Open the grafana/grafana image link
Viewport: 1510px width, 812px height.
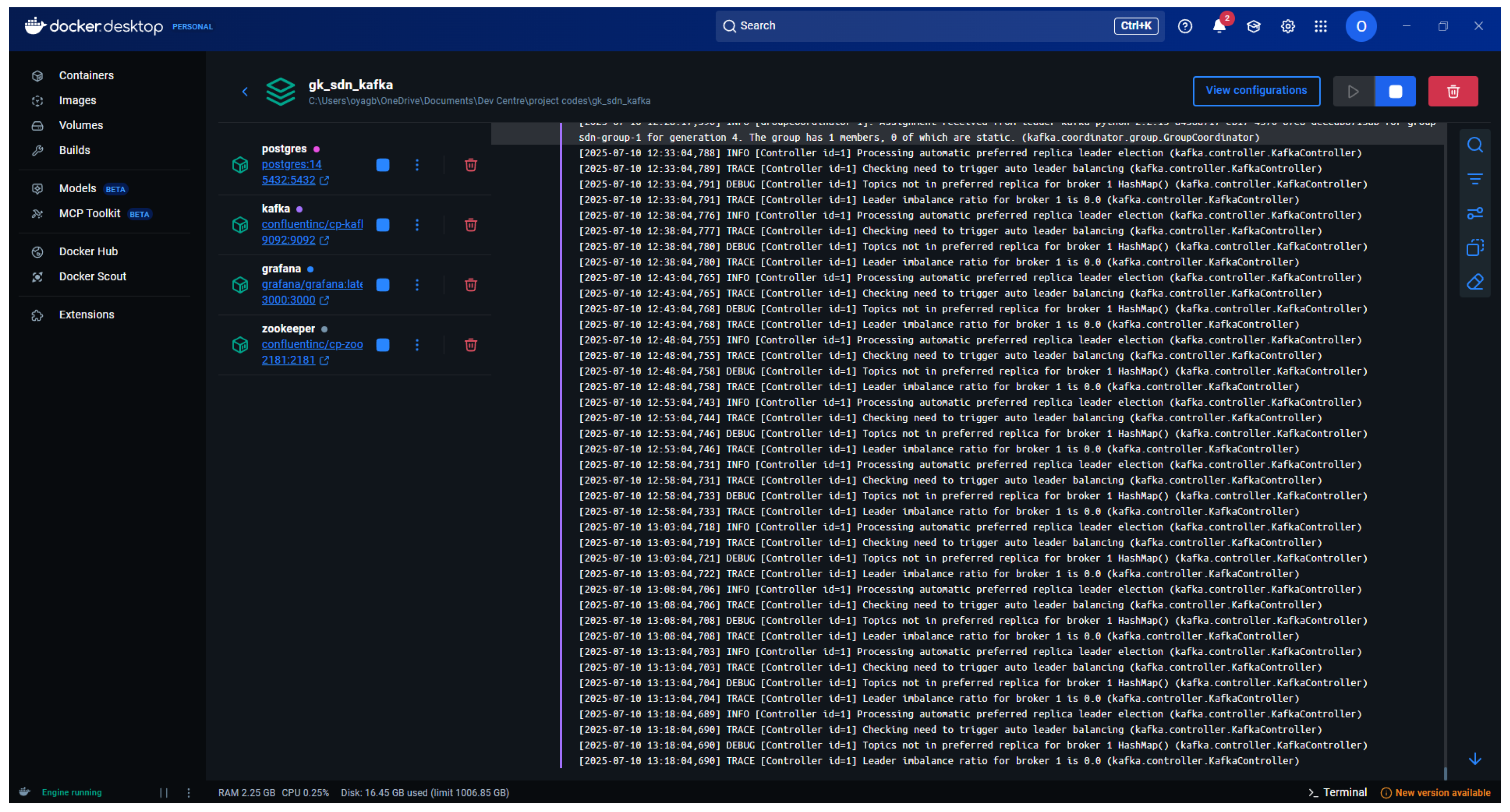pos(312,285)
